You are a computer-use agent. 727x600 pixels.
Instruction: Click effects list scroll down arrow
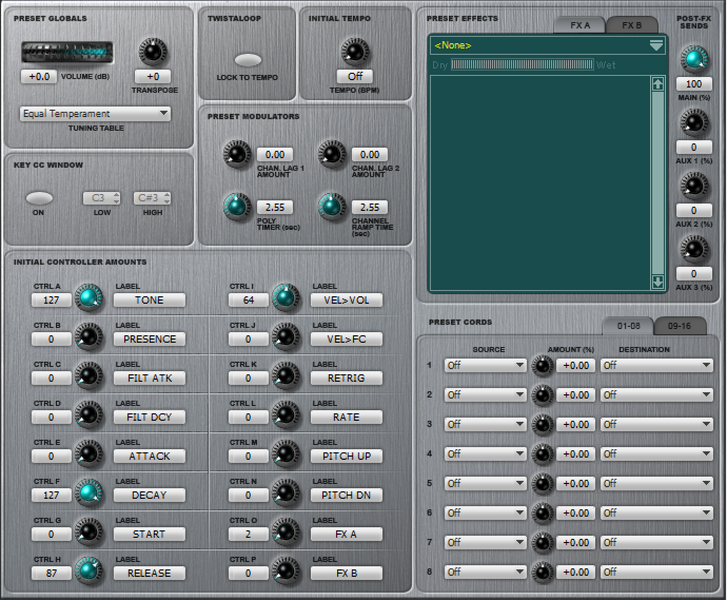coord(657,281)
